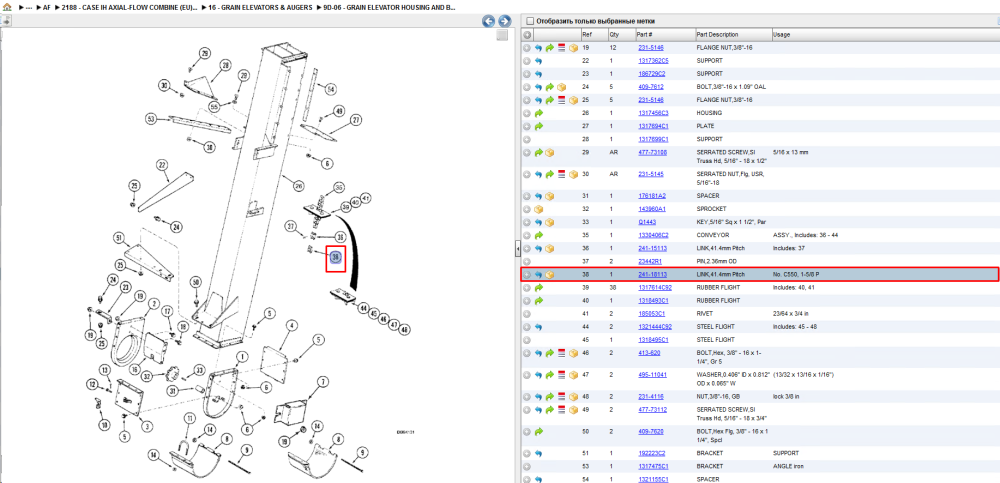The width and height of the screenshot is (1000, 483).
Task: Click the export icon above the diagram
Action: point(6,21)
